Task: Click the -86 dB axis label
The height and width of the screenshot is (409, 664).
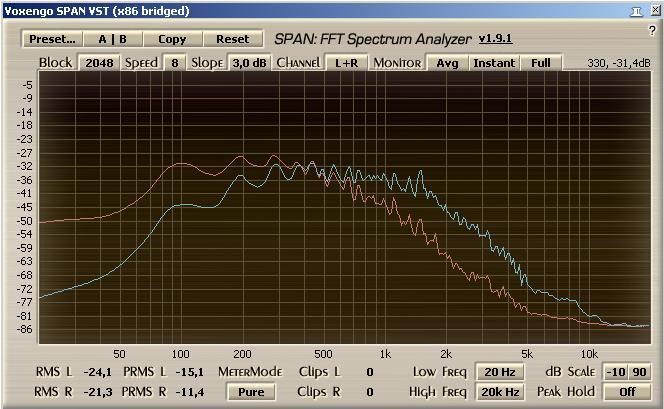Action: coord(24,329)
